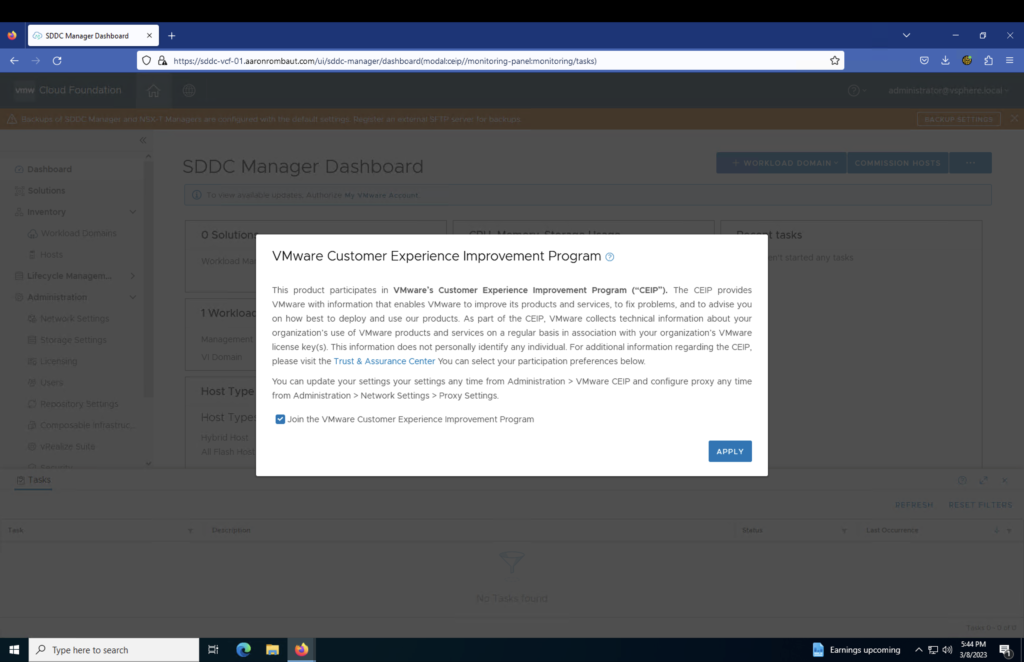1024x662 pixels.
Task: Click the site lock security icon
Action: (x=162, y=61)
